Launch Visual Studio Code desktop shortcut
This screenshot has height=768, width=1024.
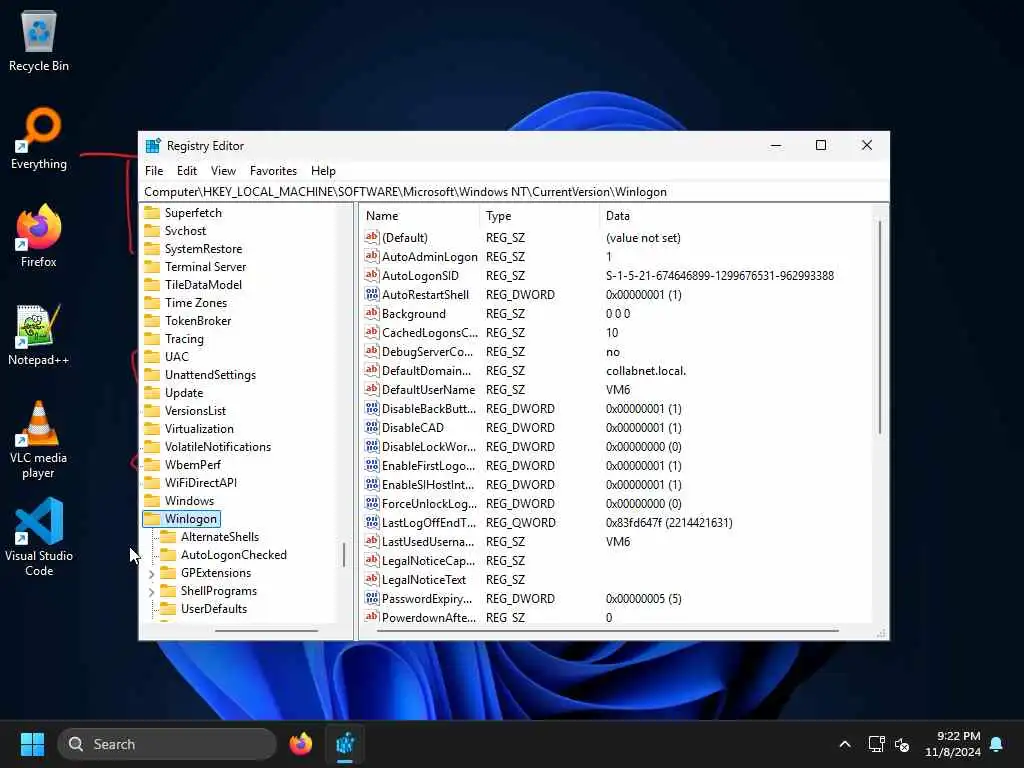[x=39, y=537]
